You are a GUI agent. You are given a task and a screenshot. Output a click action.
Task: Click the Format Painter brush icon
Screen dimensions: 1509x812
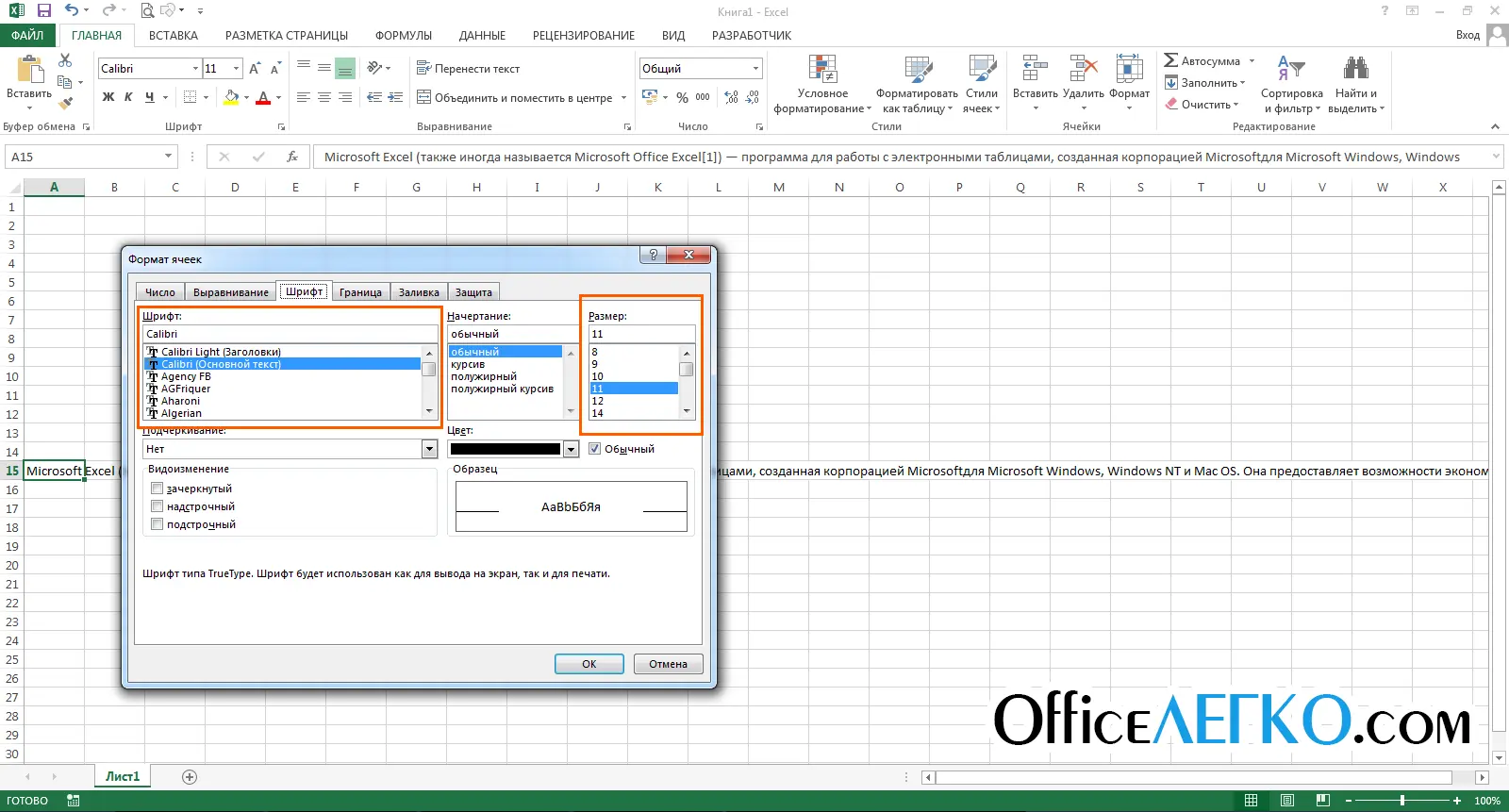[x=65, y=103]
